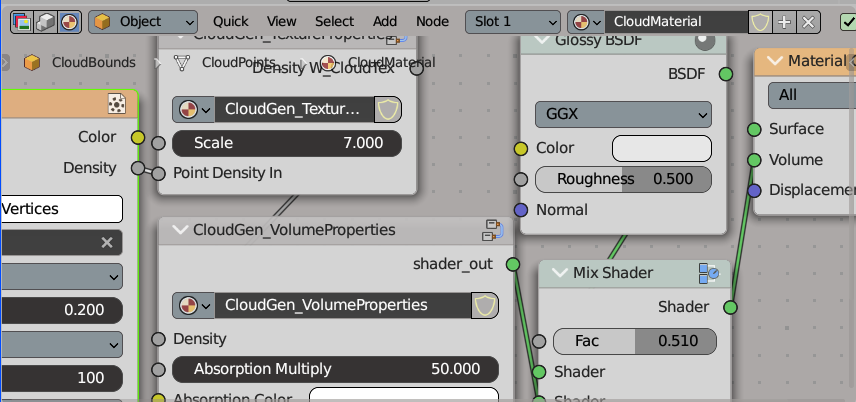Unlink CloudMaterial with the X icon
The height and width of the screenshot is (402, 856).
[x=808, y=21]
